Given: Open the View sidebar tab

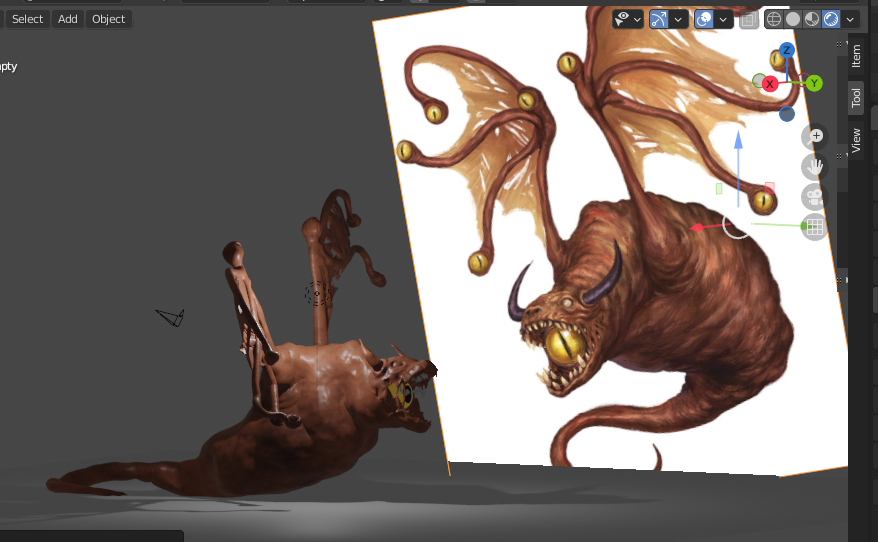Looking at the screenshot, I should [856, 140].
